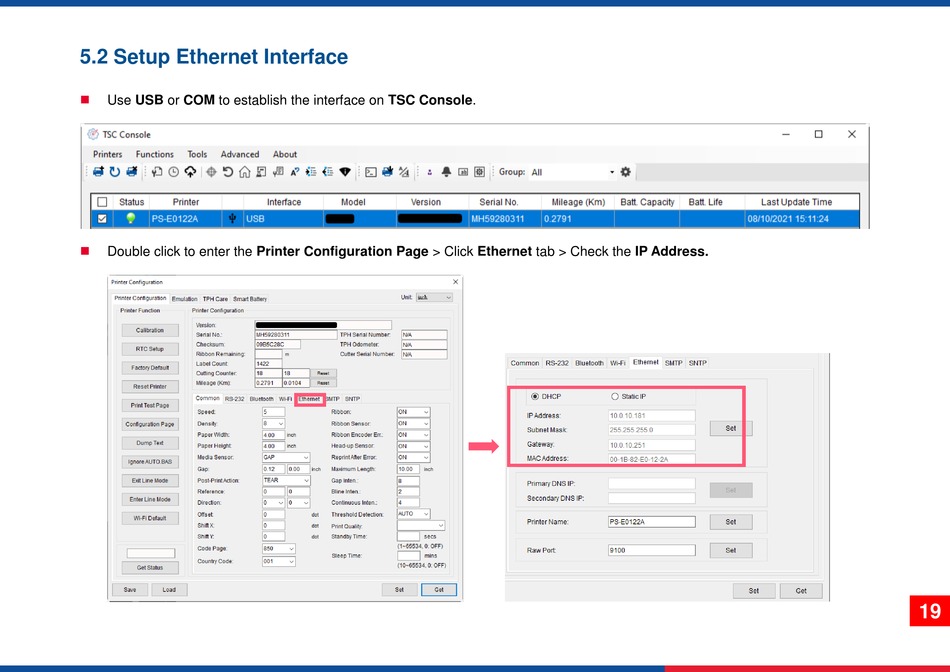Open the Reprint After Error dropdown
This screenshot has width=950, height=672.
[x=413, y=457]
